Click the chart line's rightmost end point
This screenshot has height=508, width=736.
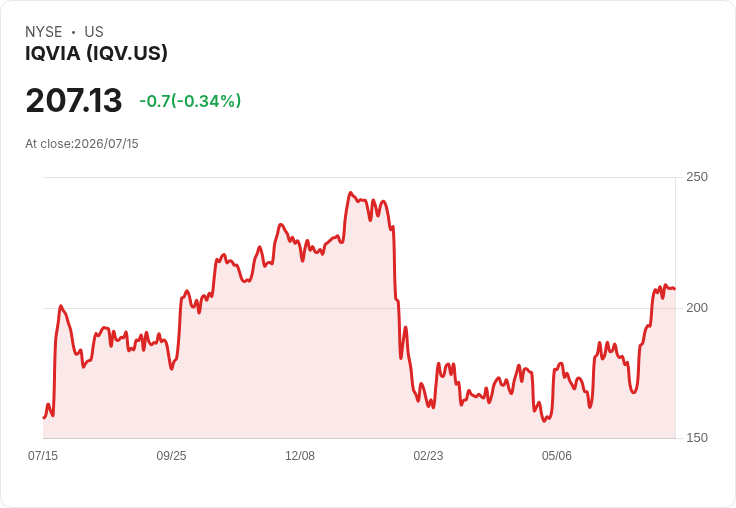pos(675,289)
